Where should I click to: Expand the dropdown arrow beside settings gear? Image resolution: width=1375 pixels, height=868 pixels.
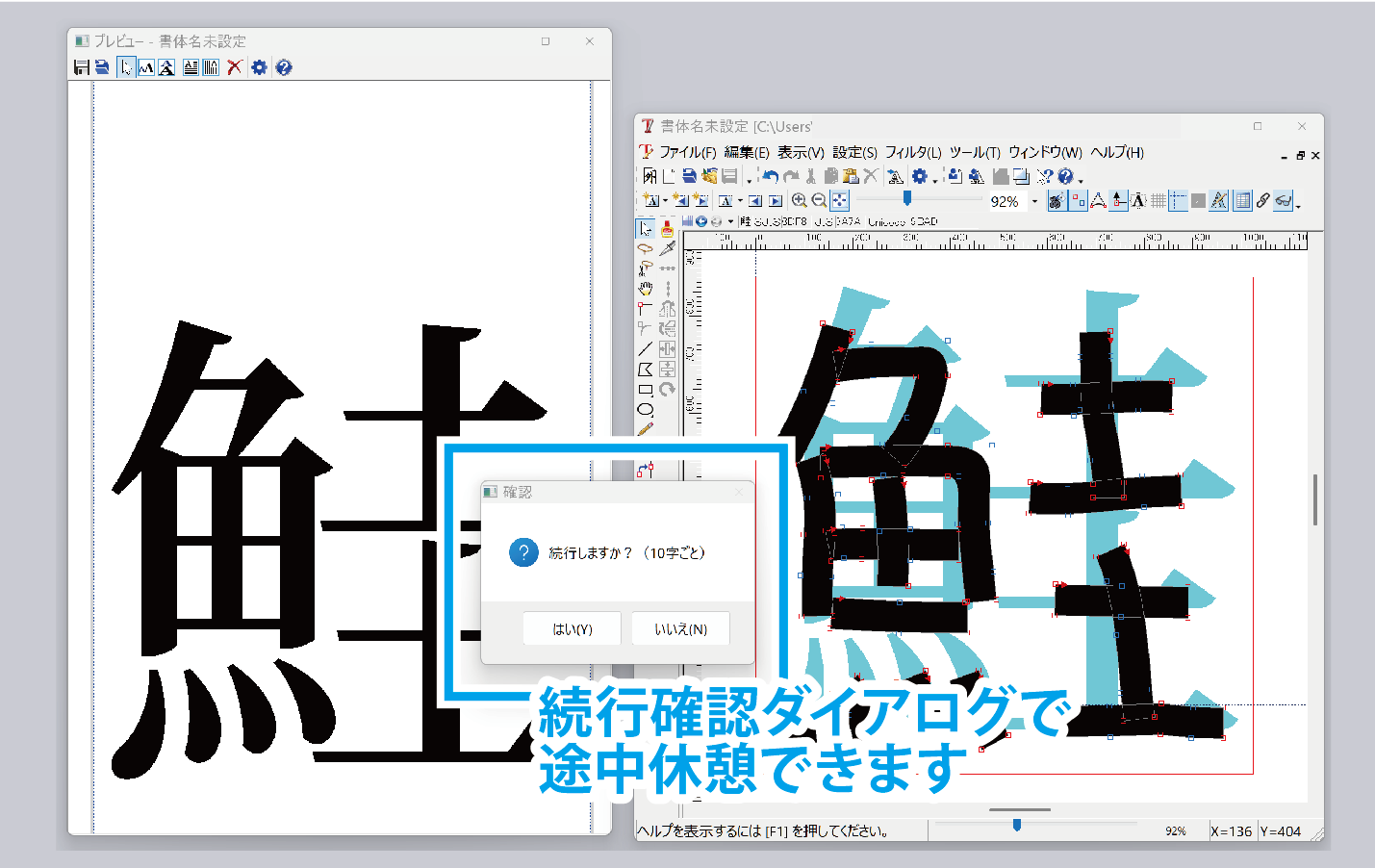point(935,179)
